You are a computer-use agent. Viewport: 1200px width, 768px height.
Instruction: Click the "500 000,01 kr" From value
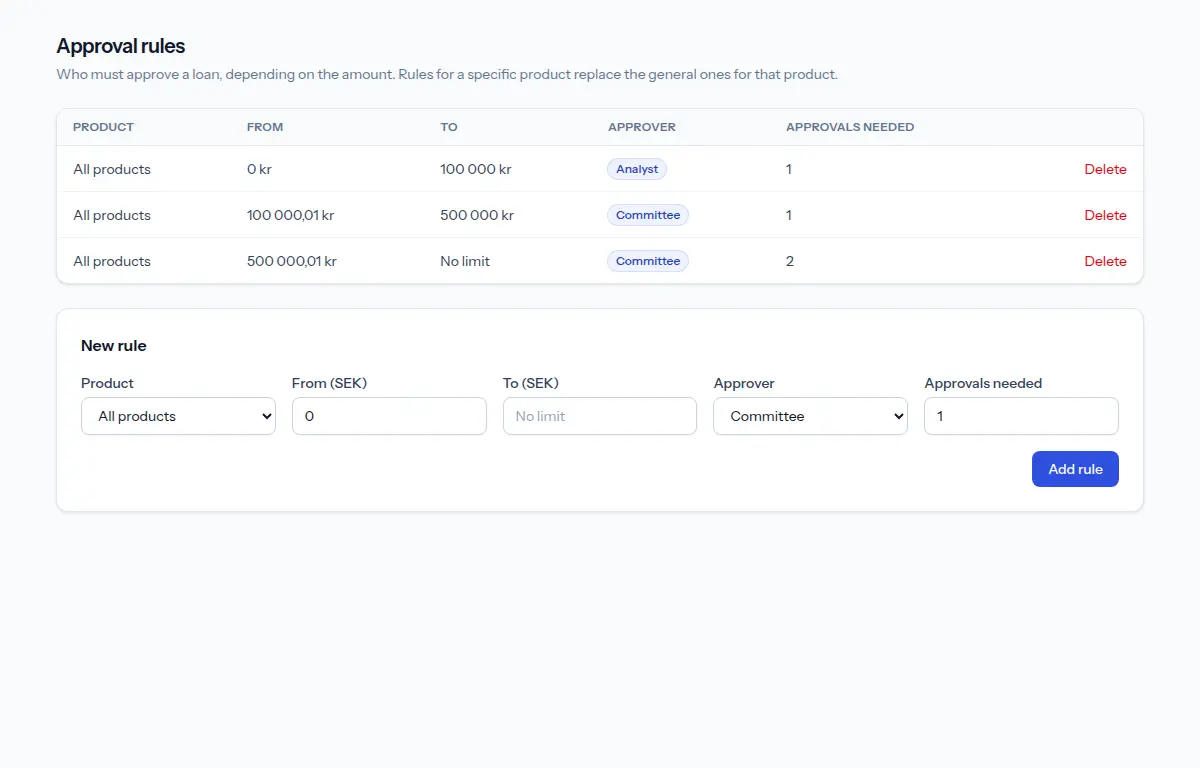pyautogui.click(x=292, y=261)
